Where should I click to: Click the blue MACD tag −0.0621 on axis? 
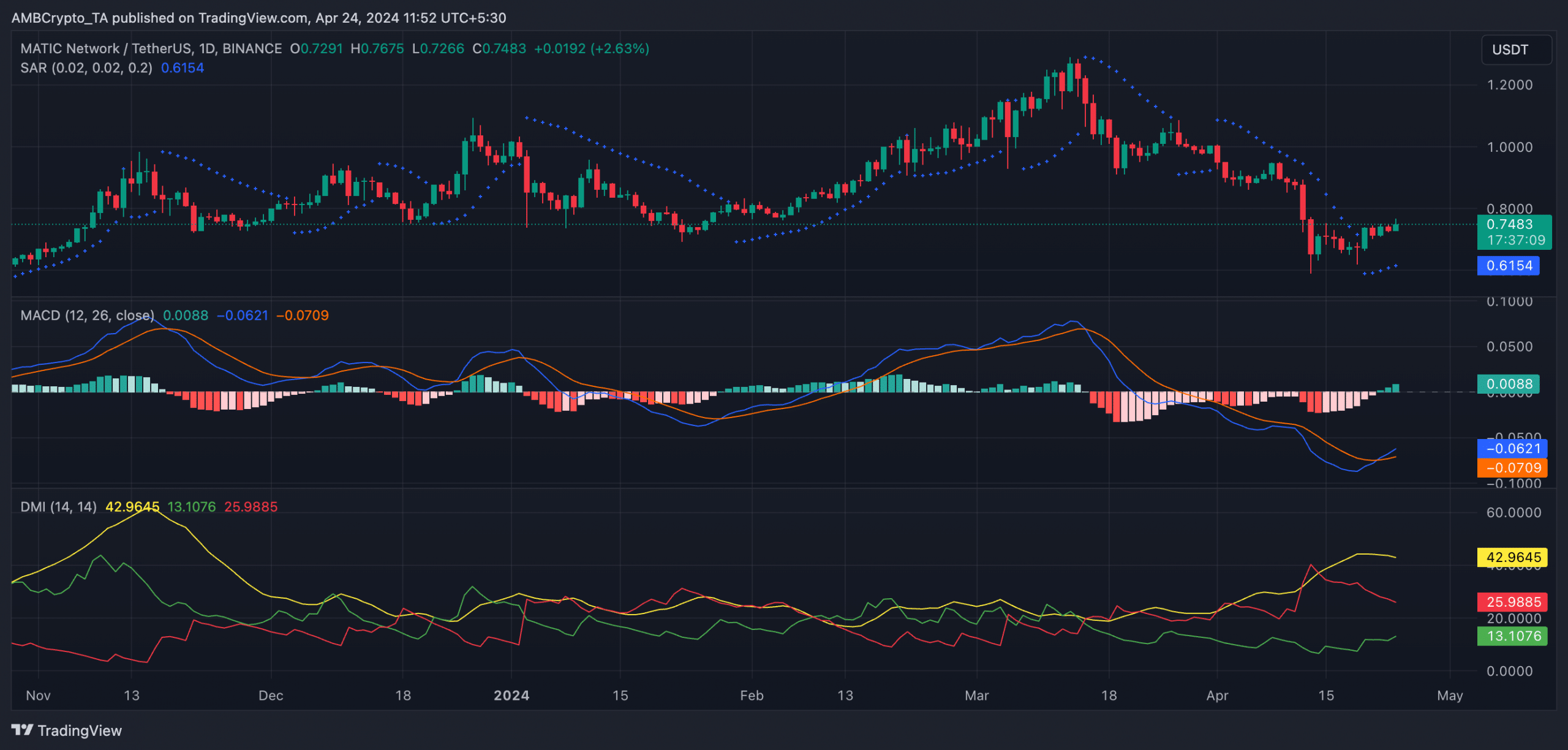[1512, 448]
